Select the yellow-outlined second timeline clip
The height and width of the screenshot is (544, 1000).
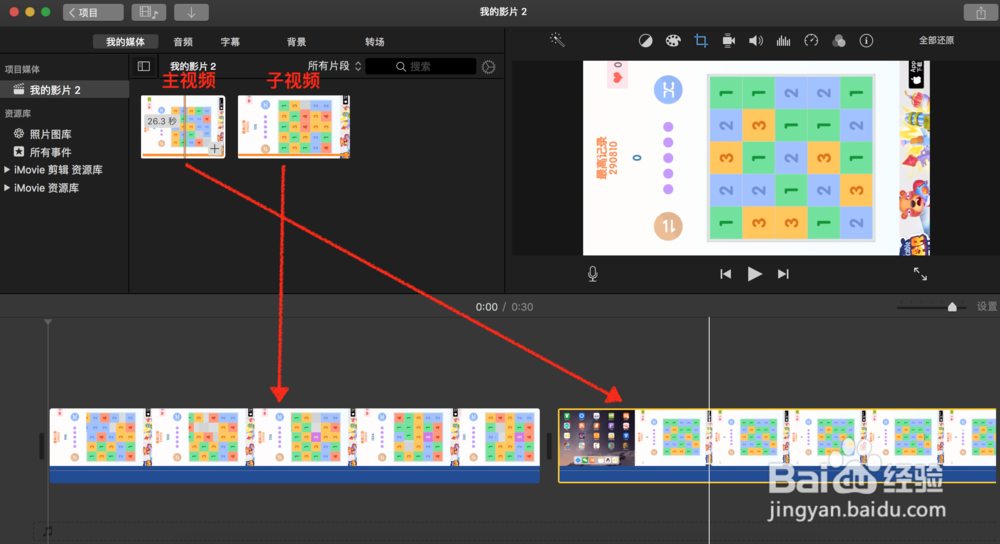coord(777,445)
